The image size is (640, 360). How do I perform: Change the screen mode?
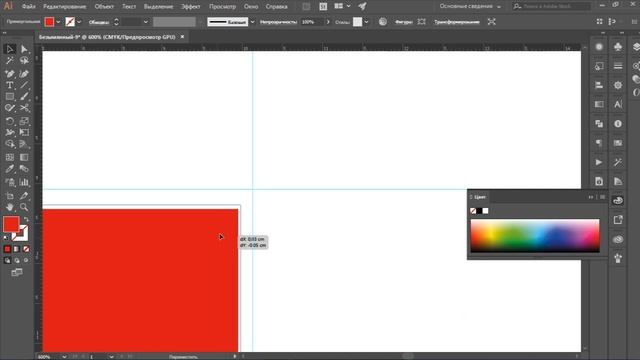[17, 272]
